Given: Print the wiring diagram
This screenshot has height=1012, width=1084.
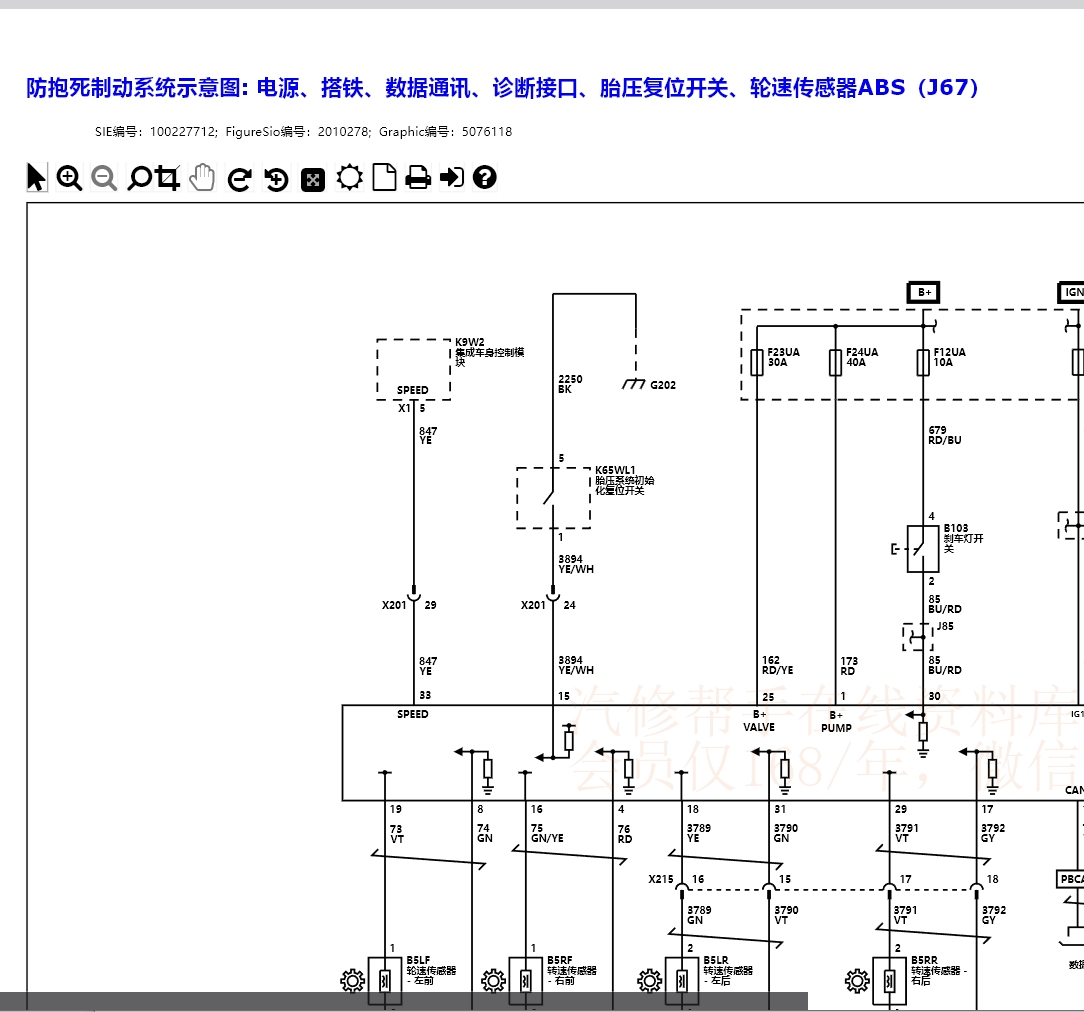Looking at the screenshot, I should point(419,177).
